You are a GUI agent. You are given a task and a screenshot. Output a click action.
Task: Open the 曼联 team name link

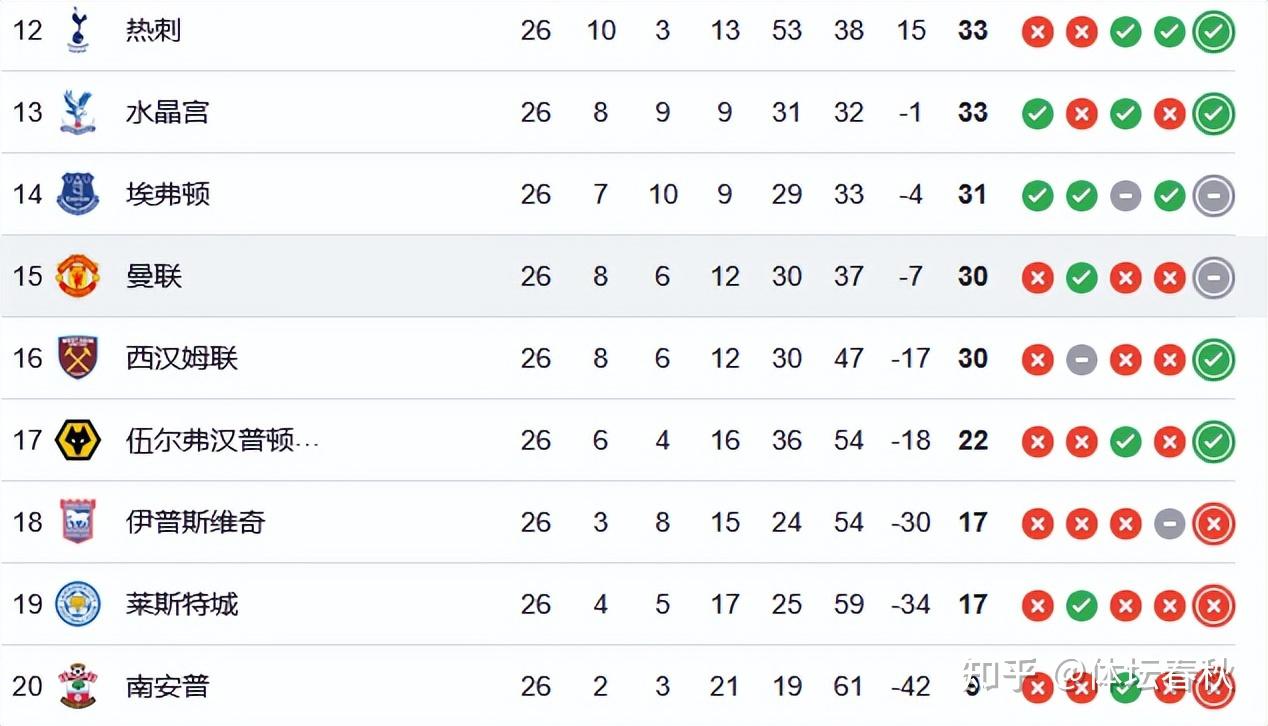tap(153, 276)
